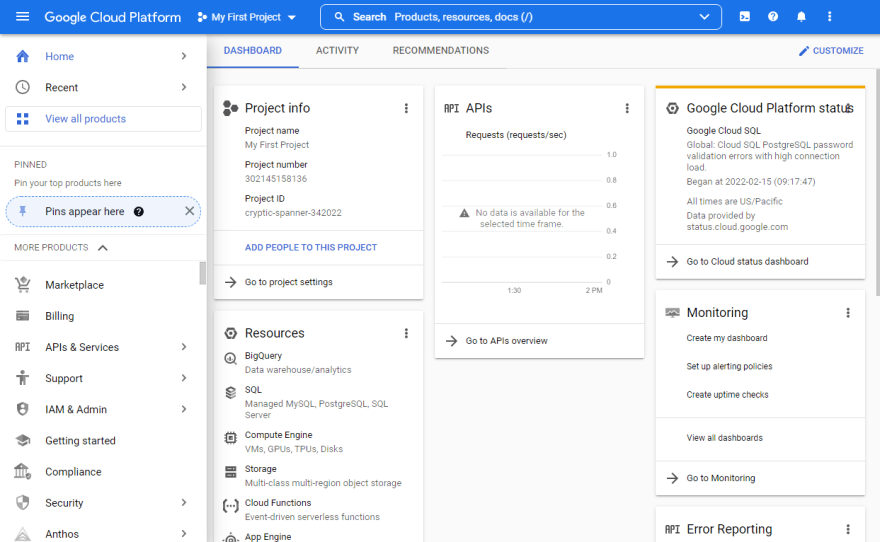Click the BigQuery resource icon
The height and width of the screenshot is (542, 880).
(x=230, y=358)
